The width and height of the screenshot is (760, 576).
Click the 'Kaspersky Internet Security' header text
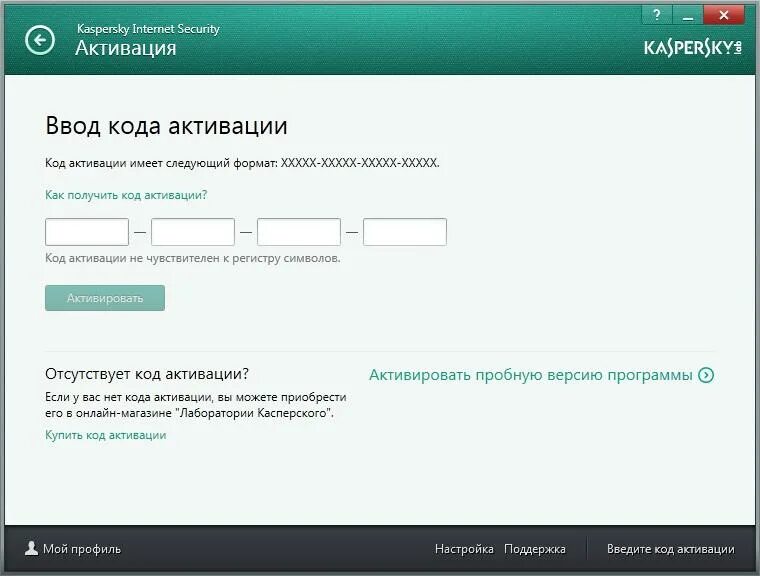point(148,29)
